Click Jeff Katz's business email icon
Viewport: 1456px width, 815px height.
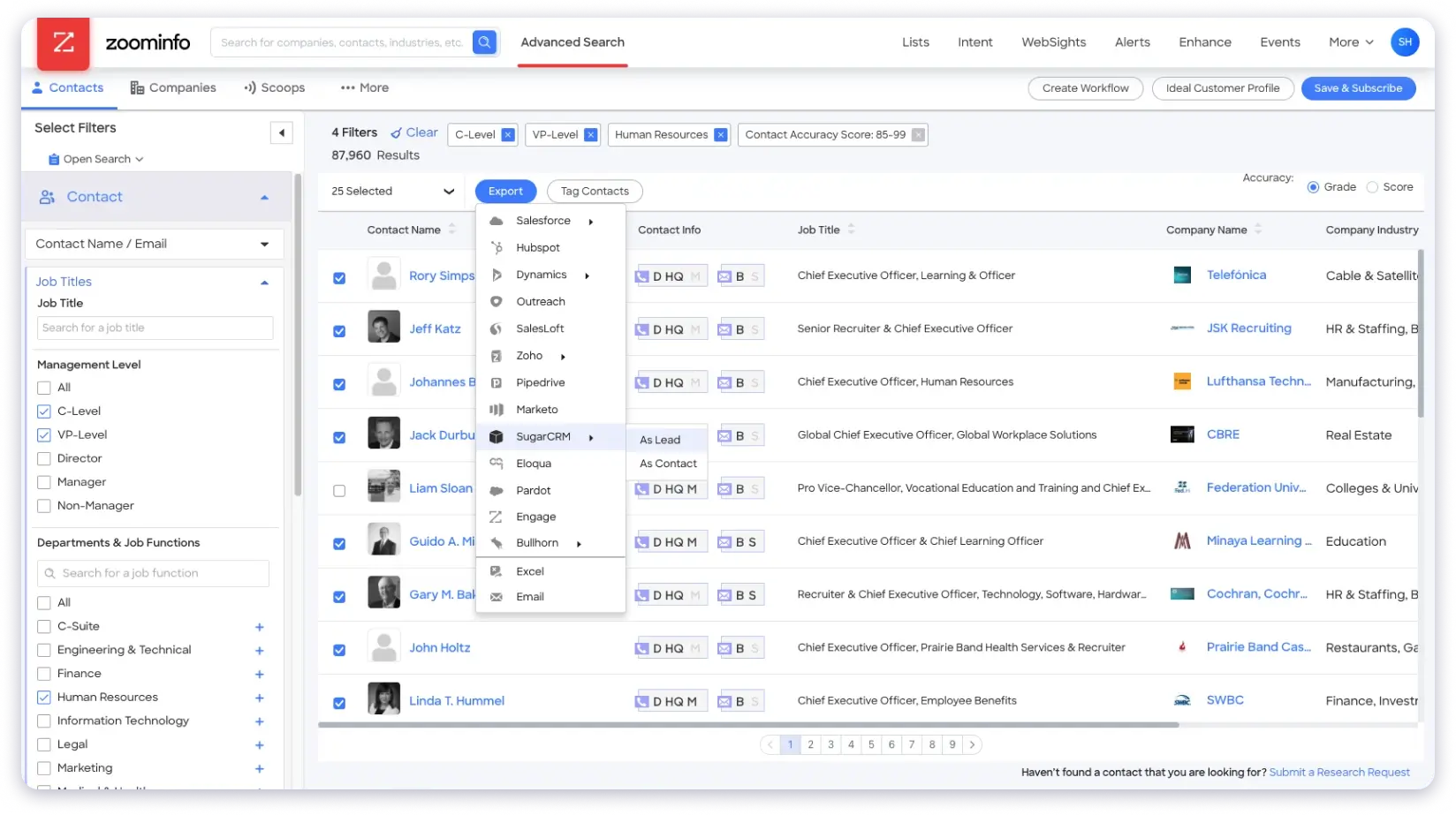click(724, 329)
